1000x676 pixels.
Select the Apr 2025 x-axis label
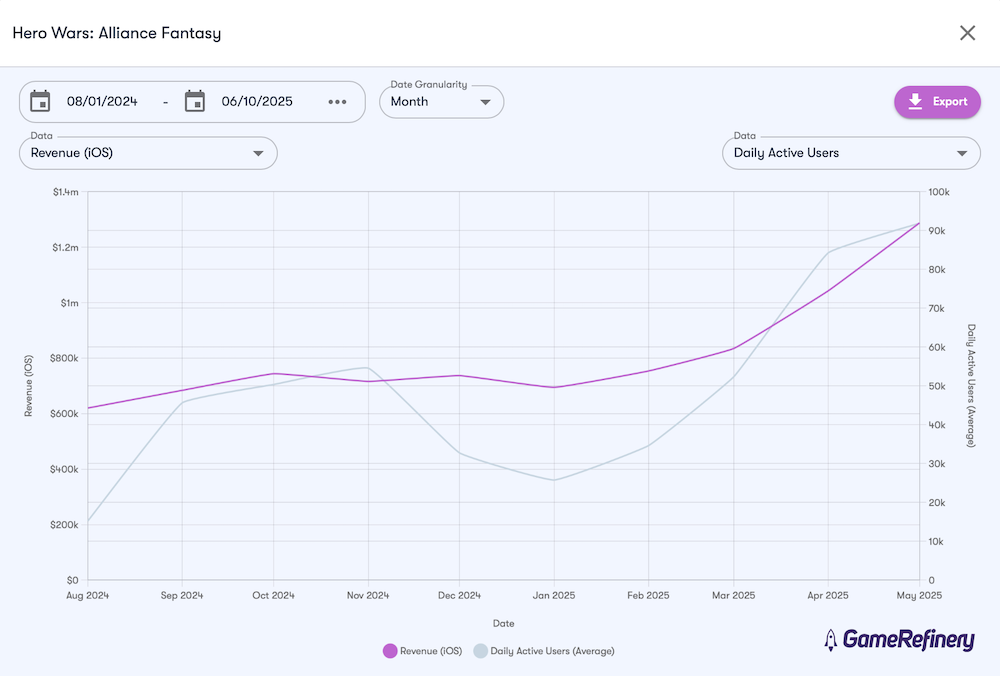click(828, 596)
